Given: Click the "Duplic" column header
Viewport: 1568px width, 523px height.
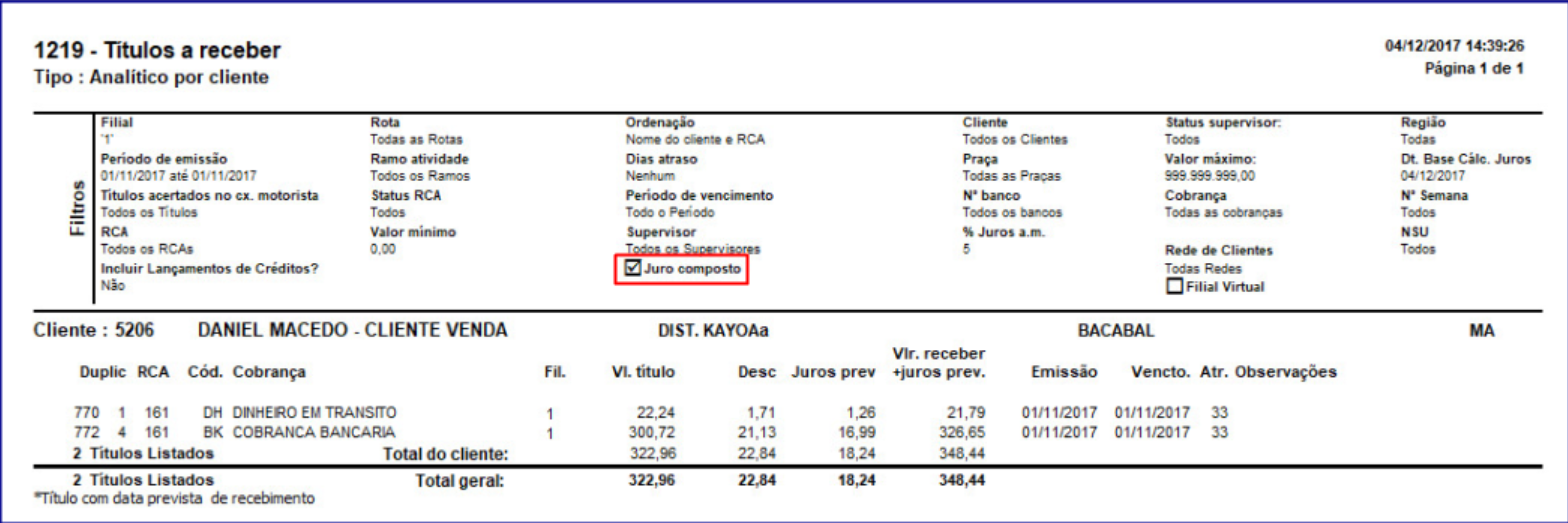Looking at the screenshot, I should 104,373.
